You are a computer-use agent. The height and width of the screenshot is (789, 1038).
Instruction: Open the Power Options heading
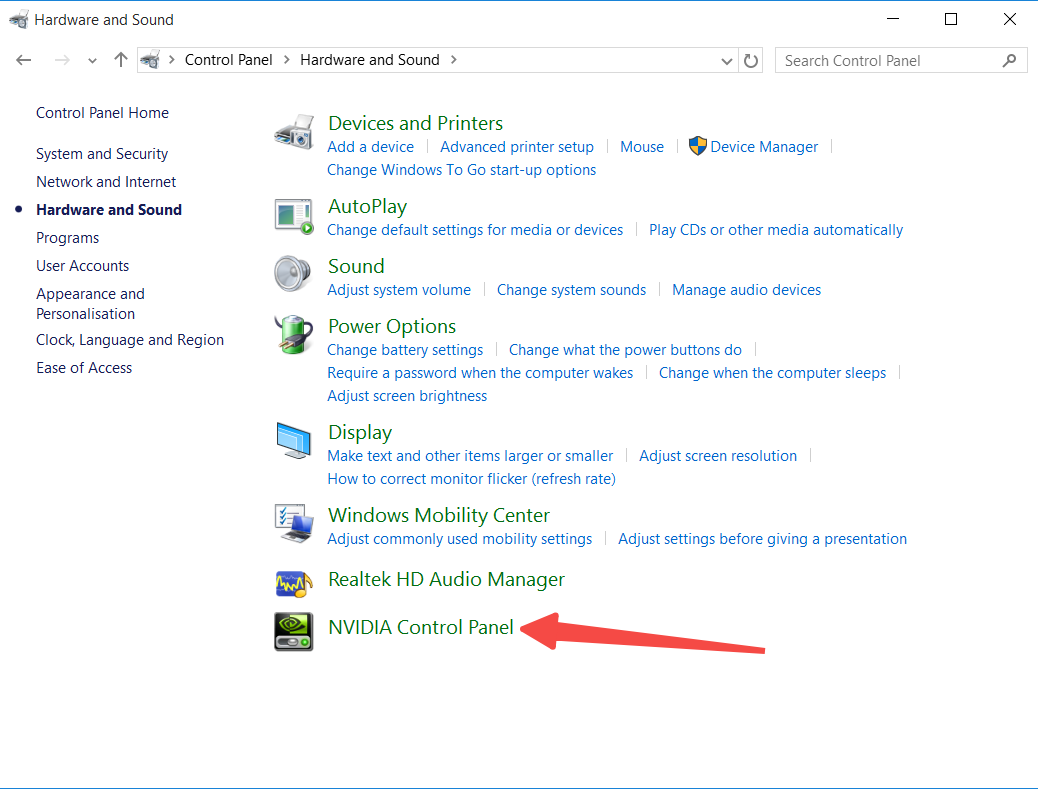pyautogui.click(x=392, y=326)
